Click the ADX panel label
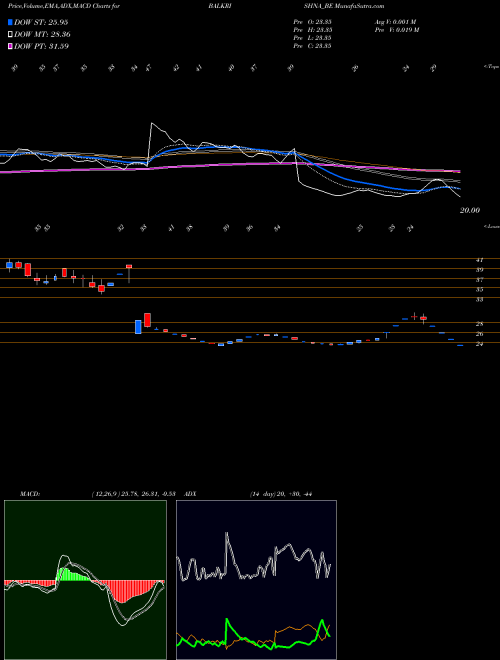Viewport: 500px width, 660px height. tap(191, 494)
